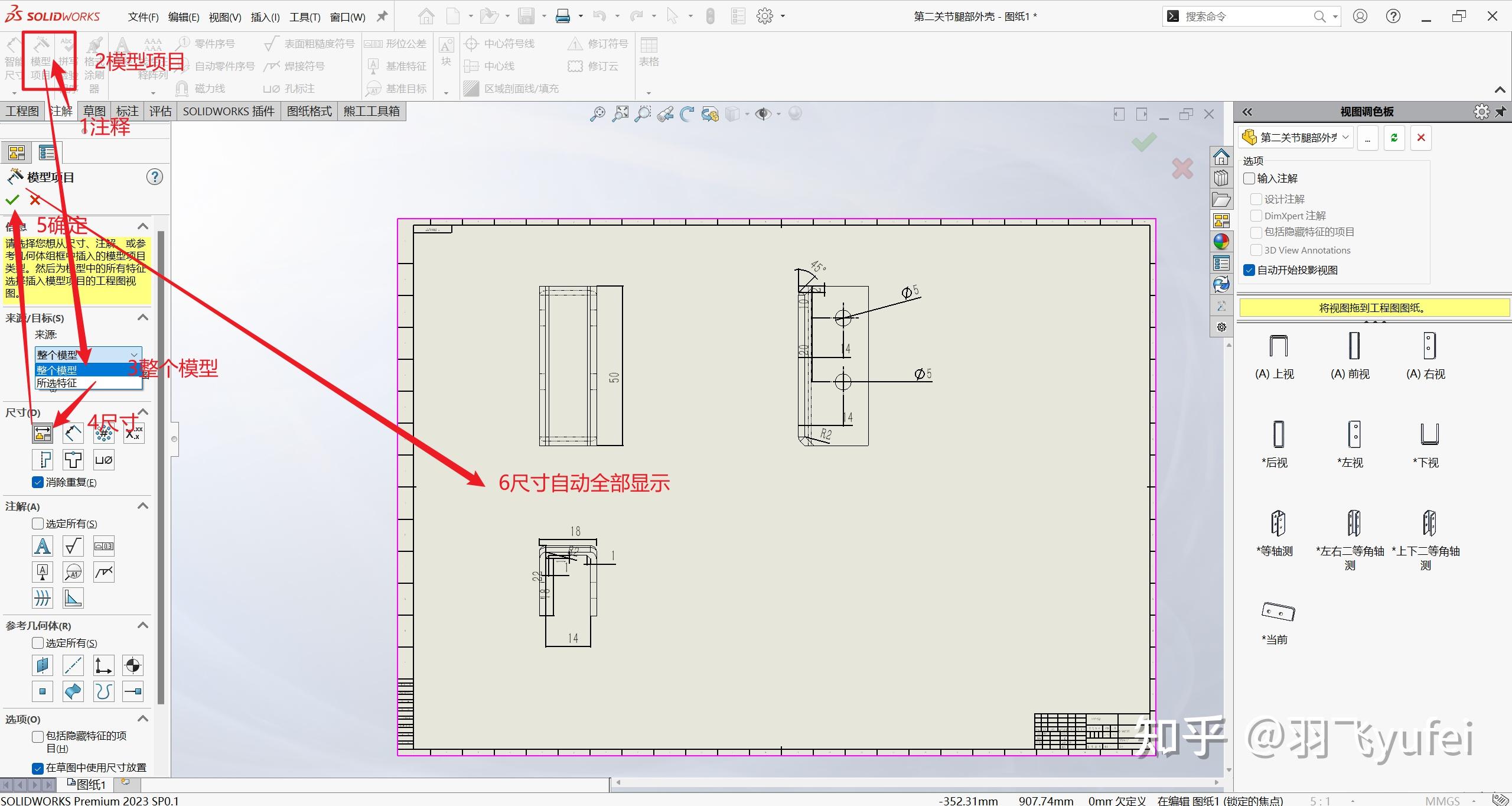Check 3D View Annotations option
1512x806 pixels.
(1256, 250)
